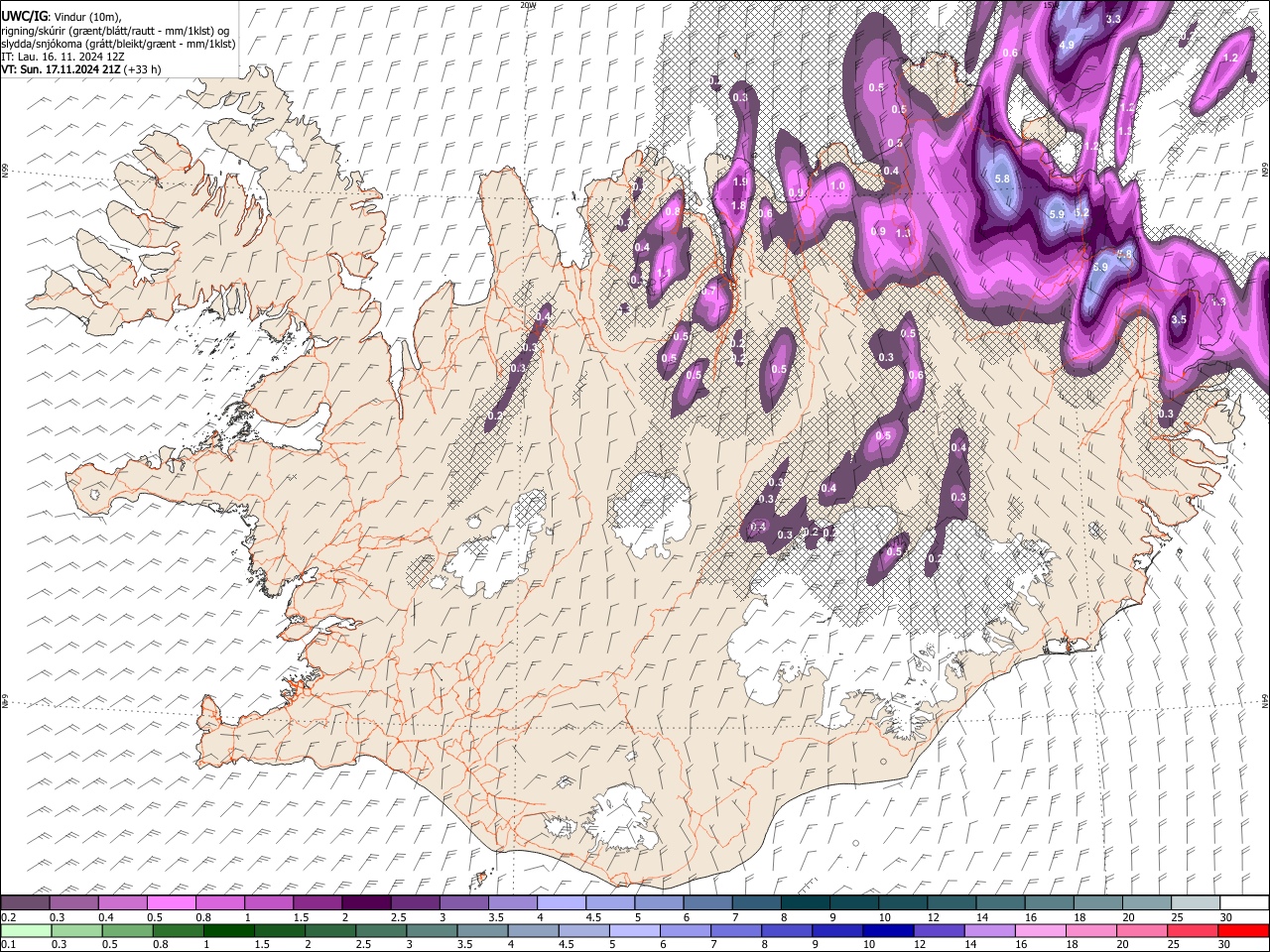
Task: Select the darkest purple swatch between 2 and 2.5
Action: coord(367,903)
